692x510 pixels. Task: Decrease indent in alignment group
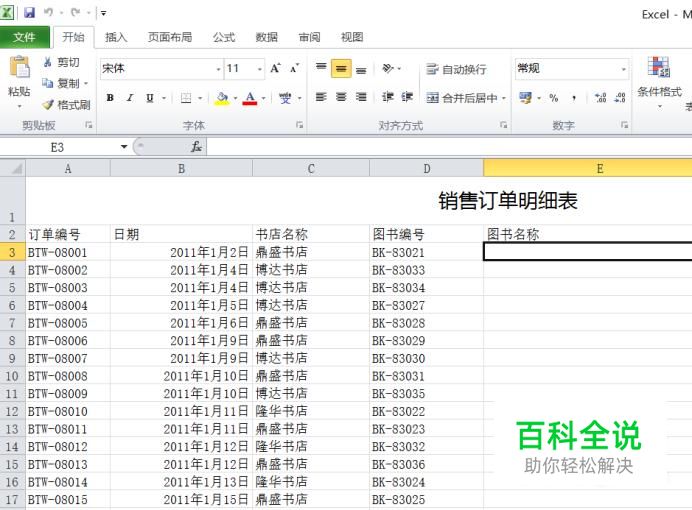pos(387,97)
